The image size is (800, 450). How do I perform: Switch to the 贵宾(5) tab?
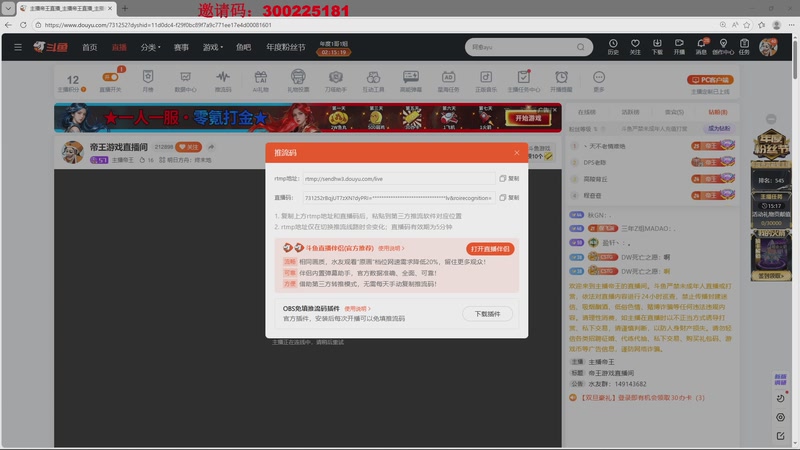pos(674,112)
